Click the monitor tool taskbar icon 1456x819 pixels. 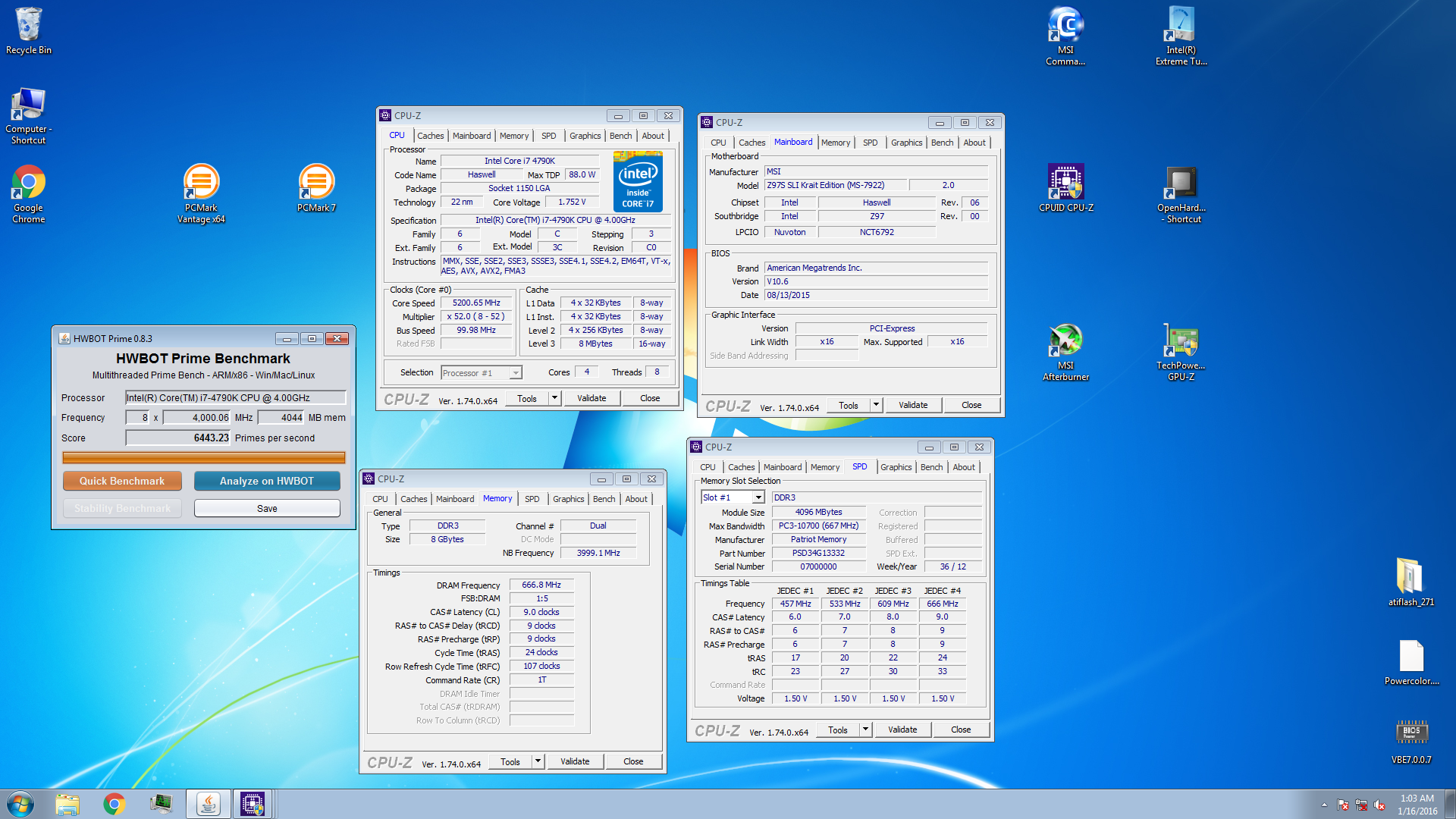point(162,804)
